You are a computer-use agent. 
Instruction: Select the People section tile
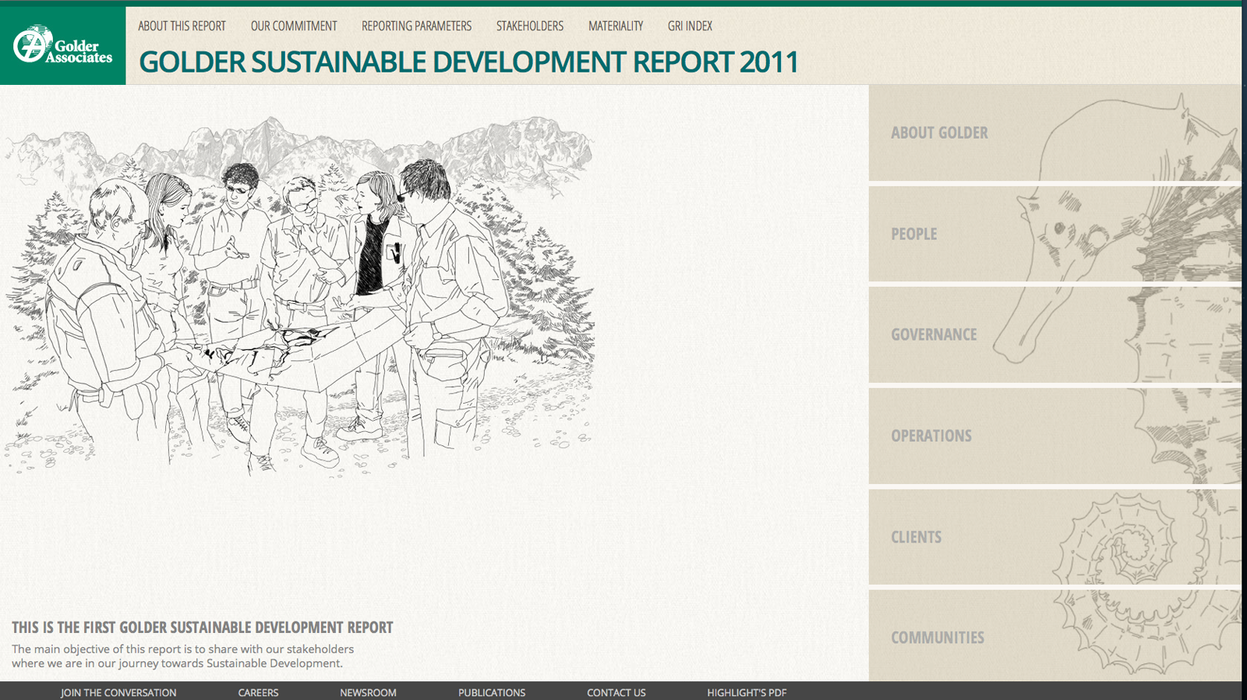(914, 234)
